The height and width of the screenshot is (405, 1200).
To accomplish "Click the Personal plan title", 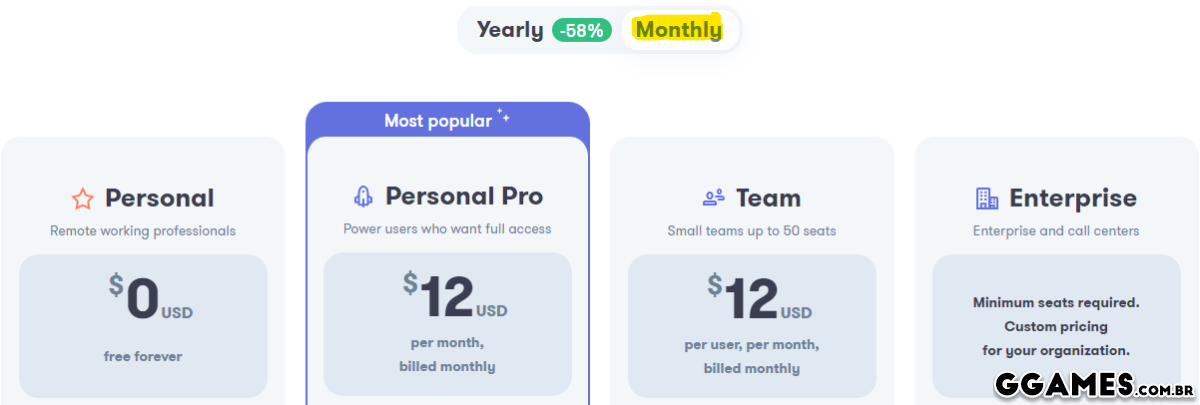I will [159, 198].
